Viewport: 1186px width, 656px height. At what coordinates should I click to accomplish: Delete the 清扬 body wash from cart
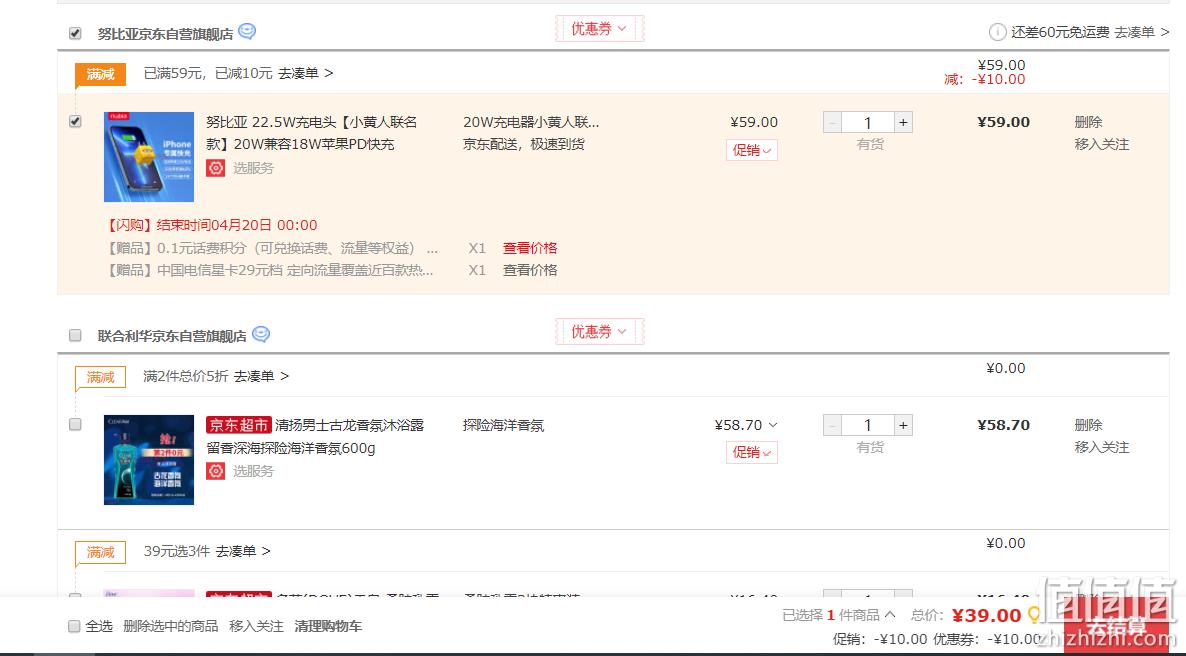[1088, 425]
